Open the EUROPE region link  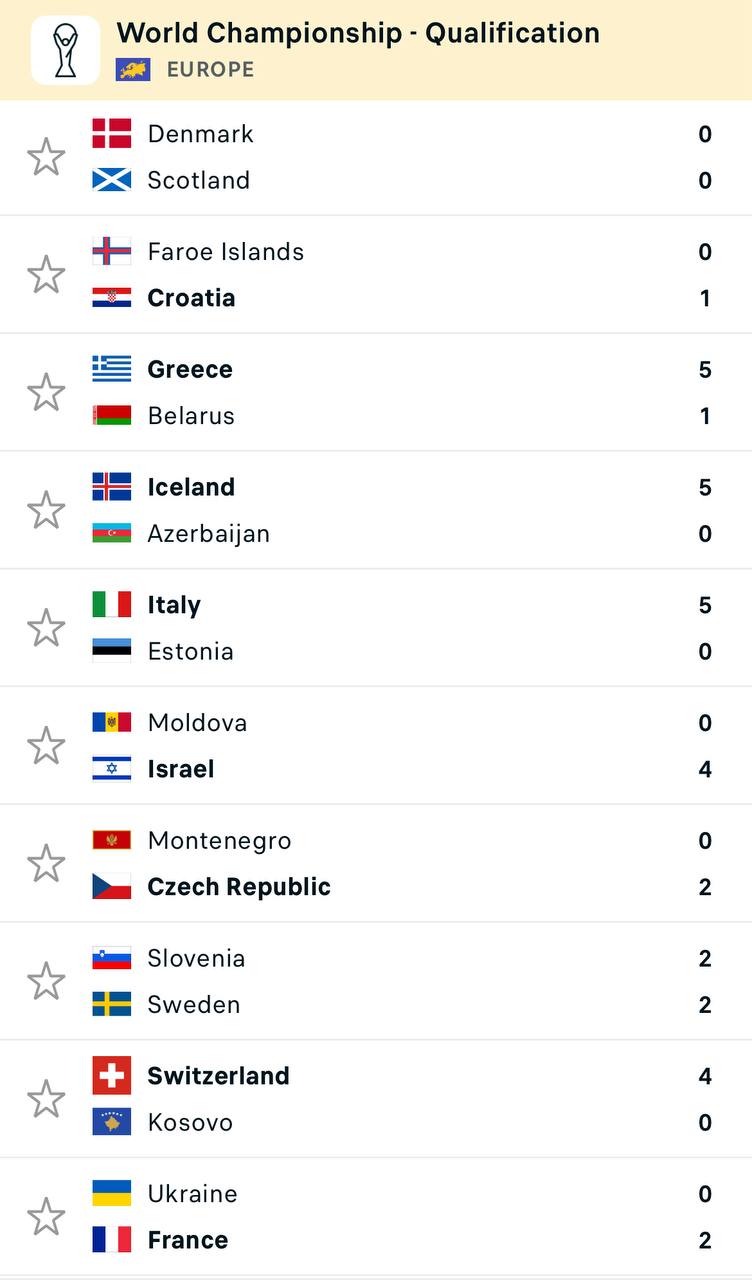tap(210, 70)
